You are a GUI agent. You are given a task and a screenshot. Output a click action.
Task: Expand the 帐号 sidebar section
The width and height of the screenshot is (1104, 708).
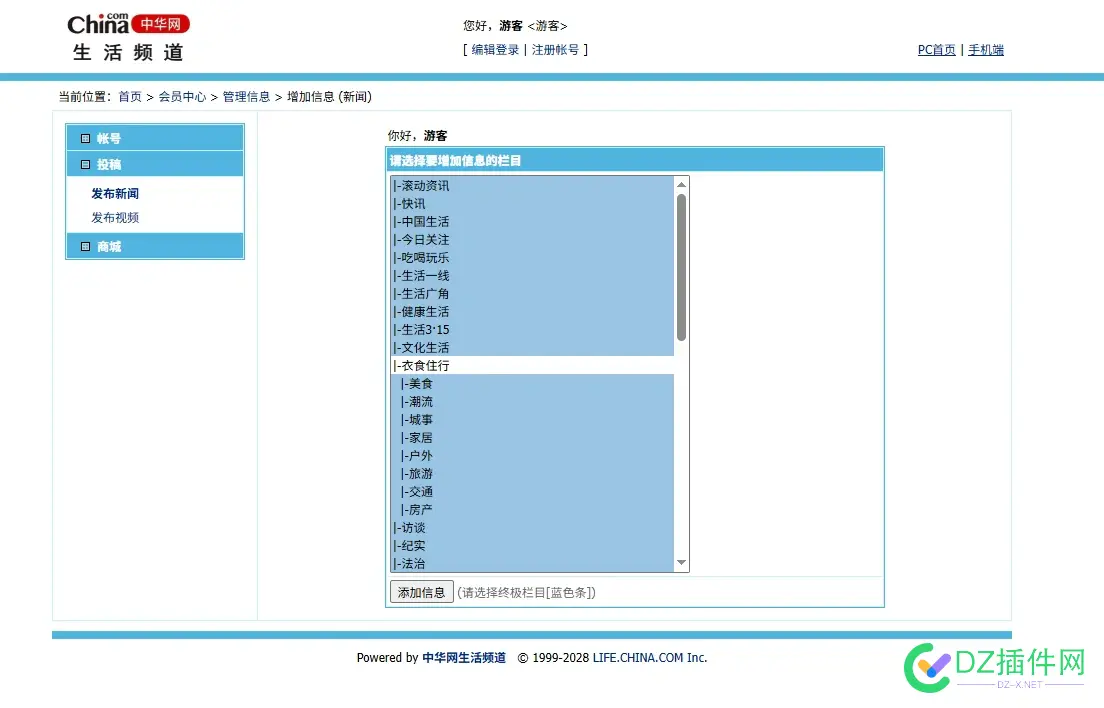[110, 138]
